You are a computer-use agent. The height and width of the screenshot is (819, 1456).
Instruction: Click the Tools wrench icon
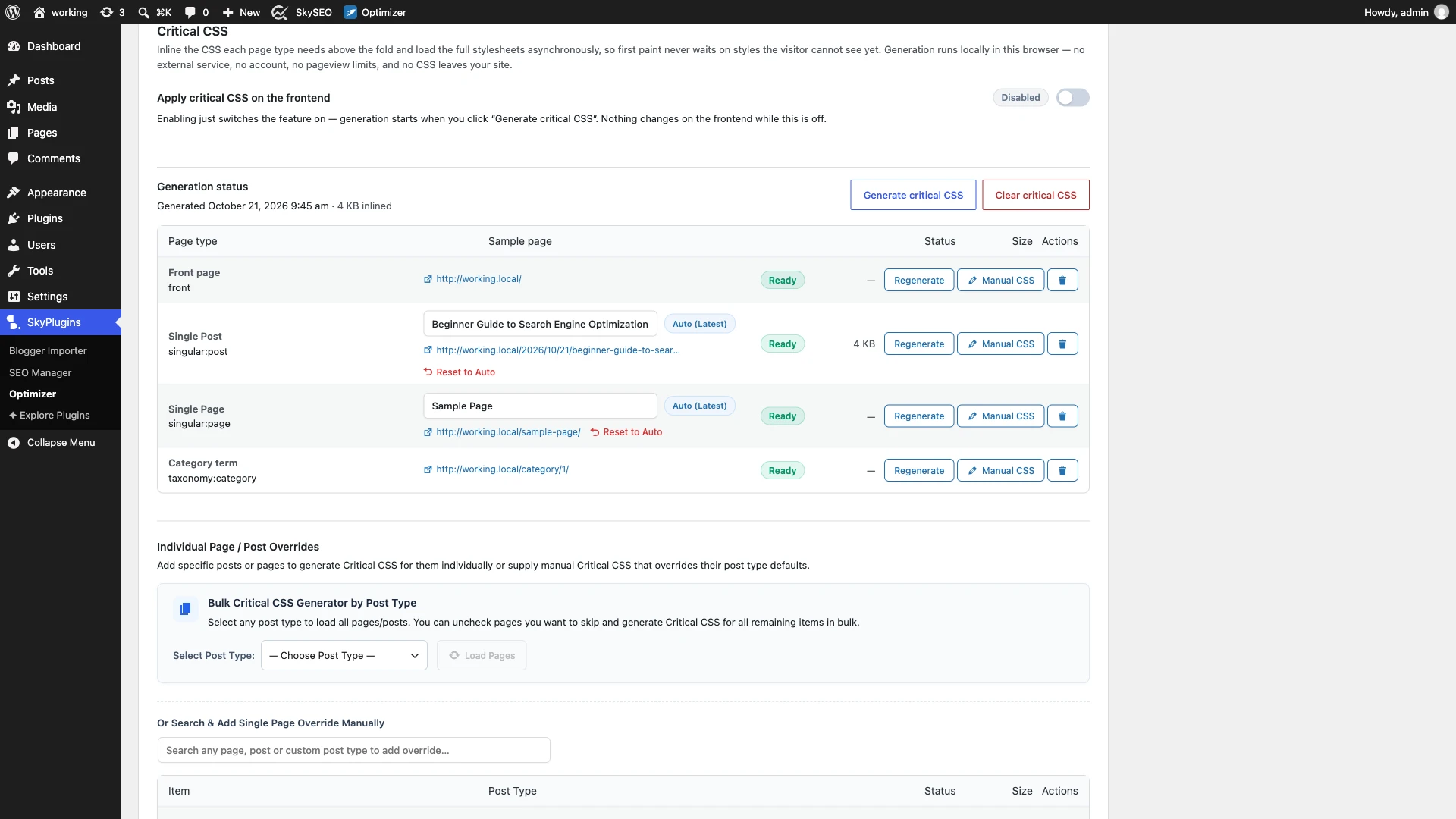[x=14, y=271]
